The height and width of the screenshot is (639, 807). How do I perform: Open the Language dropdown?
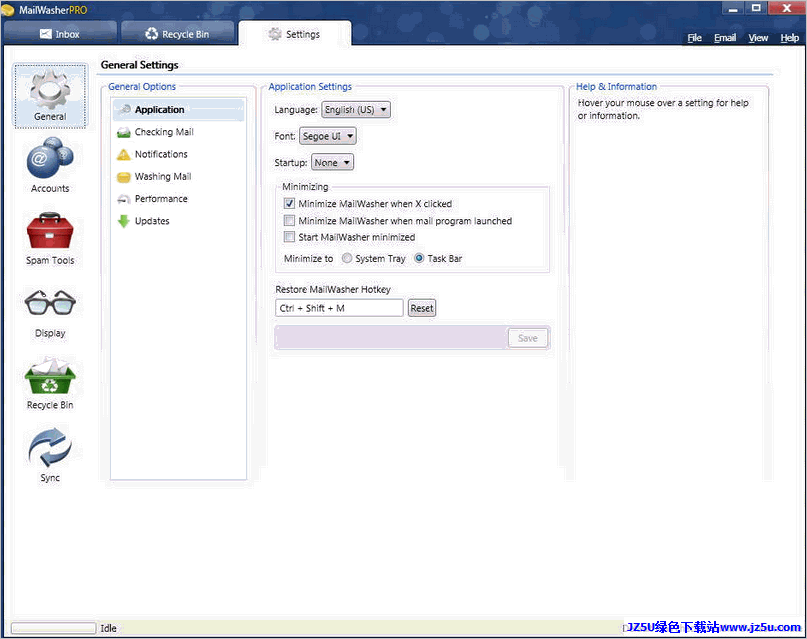(x=356, y=110)
